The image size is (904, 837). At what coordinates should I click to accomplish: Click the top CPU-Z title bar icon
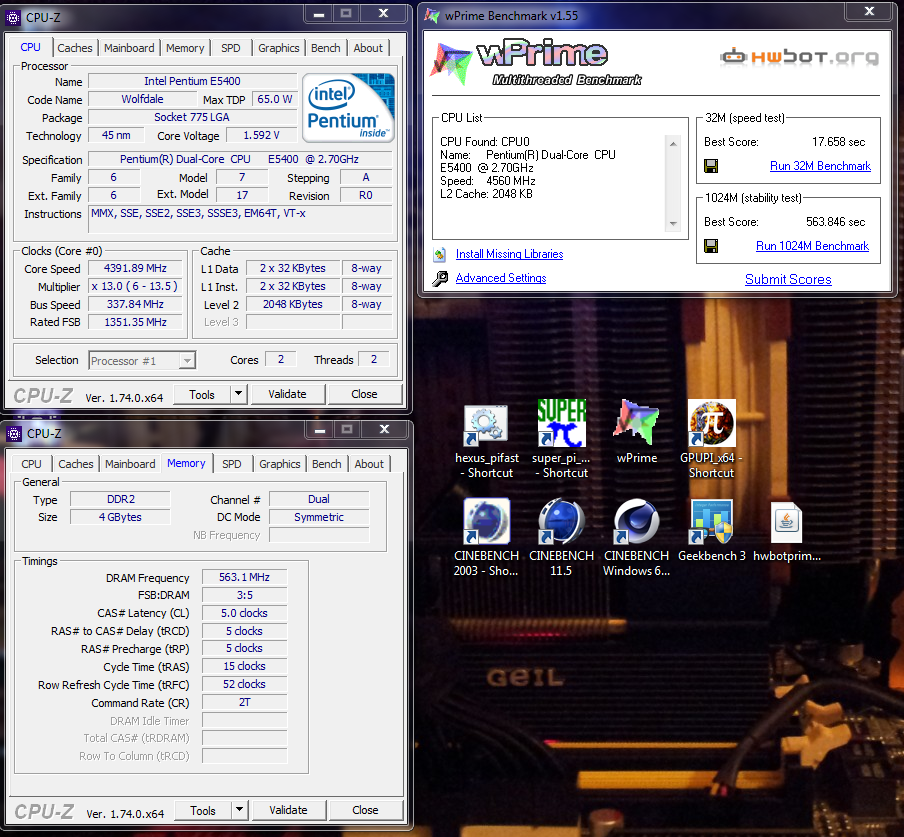pyautogui.click(x=13, y=17)
